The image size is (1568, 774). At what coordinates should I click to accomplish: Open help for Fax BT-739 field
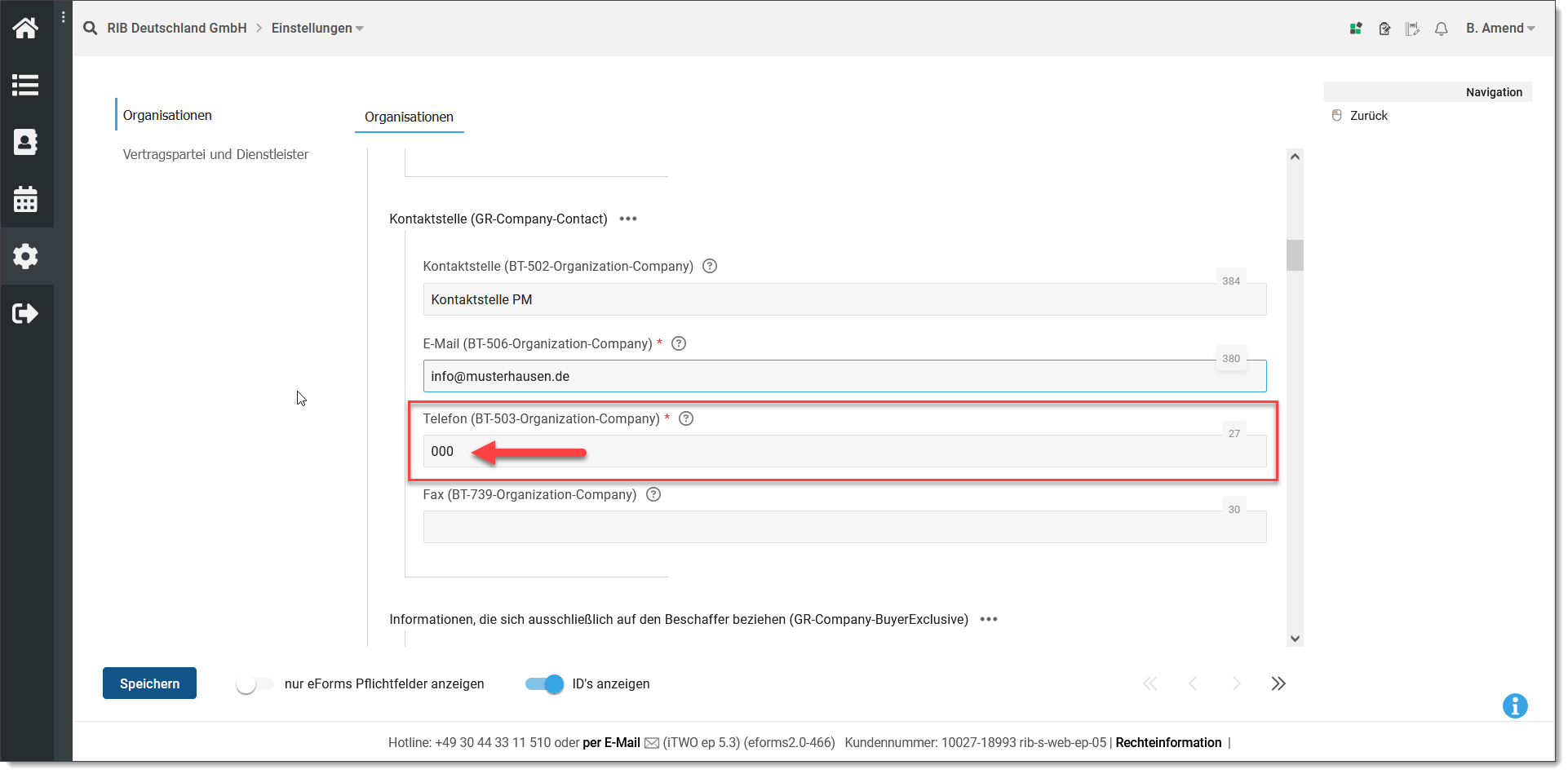point(653,494)
